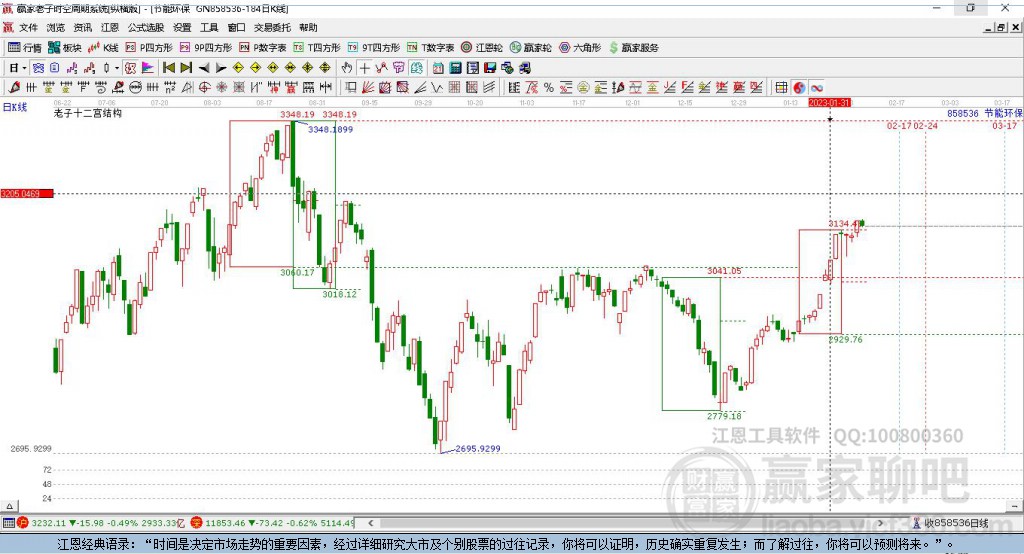The image size is (1024, 554).
Task: Open the 六角形 hexagon tool
Action: tap(580, 48)
